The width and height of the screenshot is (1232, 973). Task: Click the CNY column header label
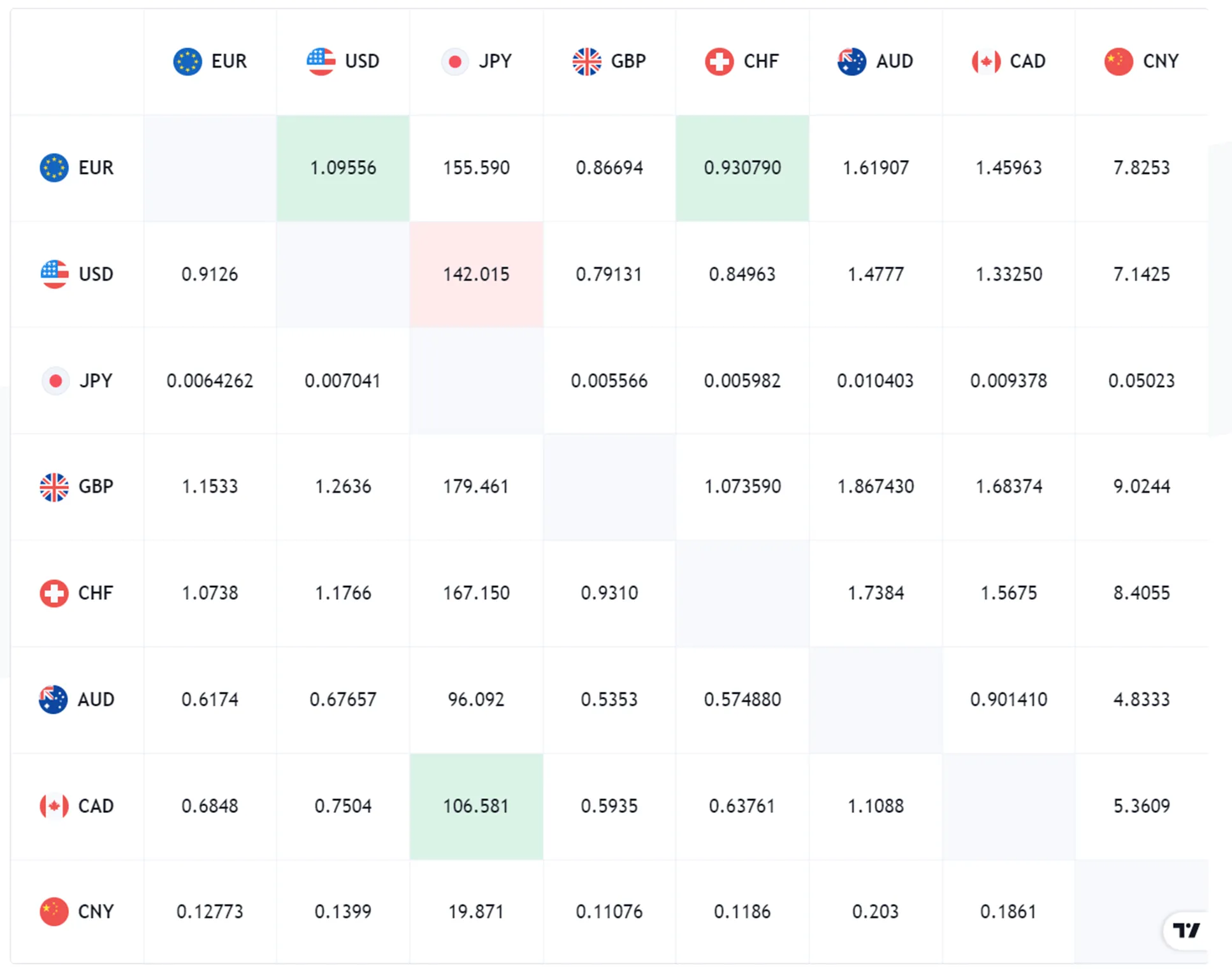(1161, 61)
